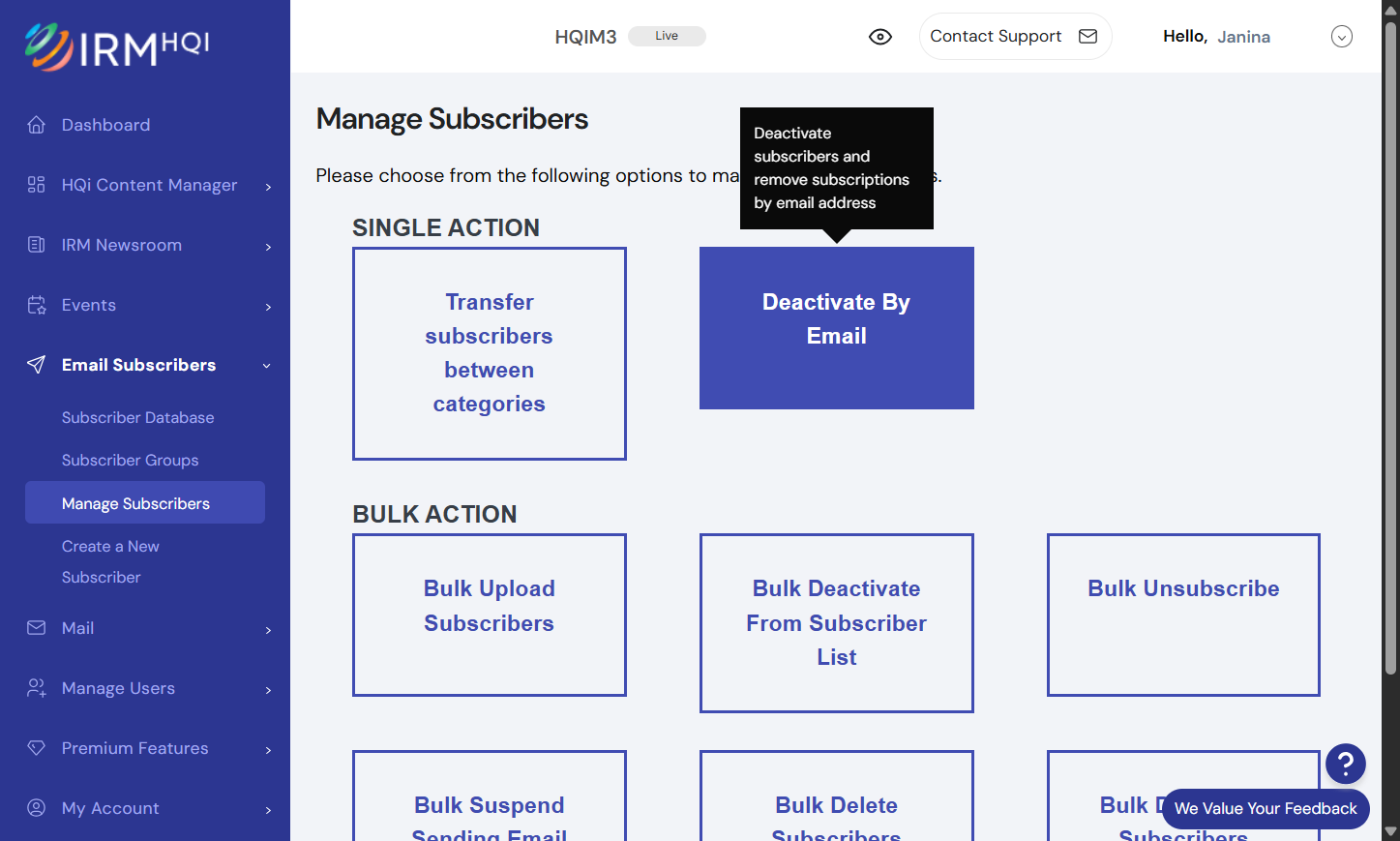Click the Contact Support button
The width and height of the screenshot is (1400, 841).
tap(1015, 37)
